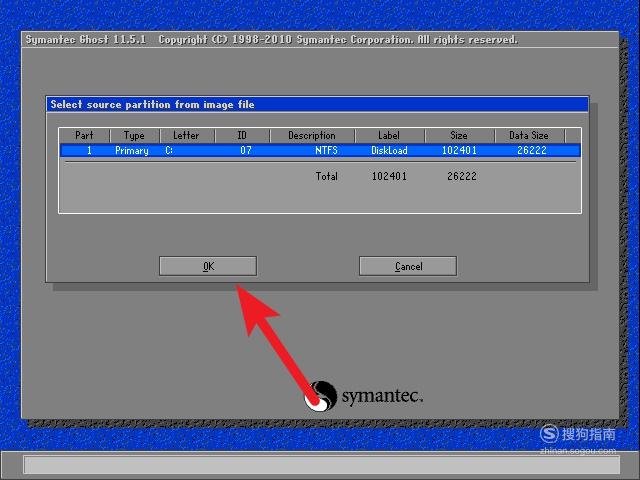Click the C: drive letter cell
This screenshot has height=480, width=640.
[x=169, y=150]
